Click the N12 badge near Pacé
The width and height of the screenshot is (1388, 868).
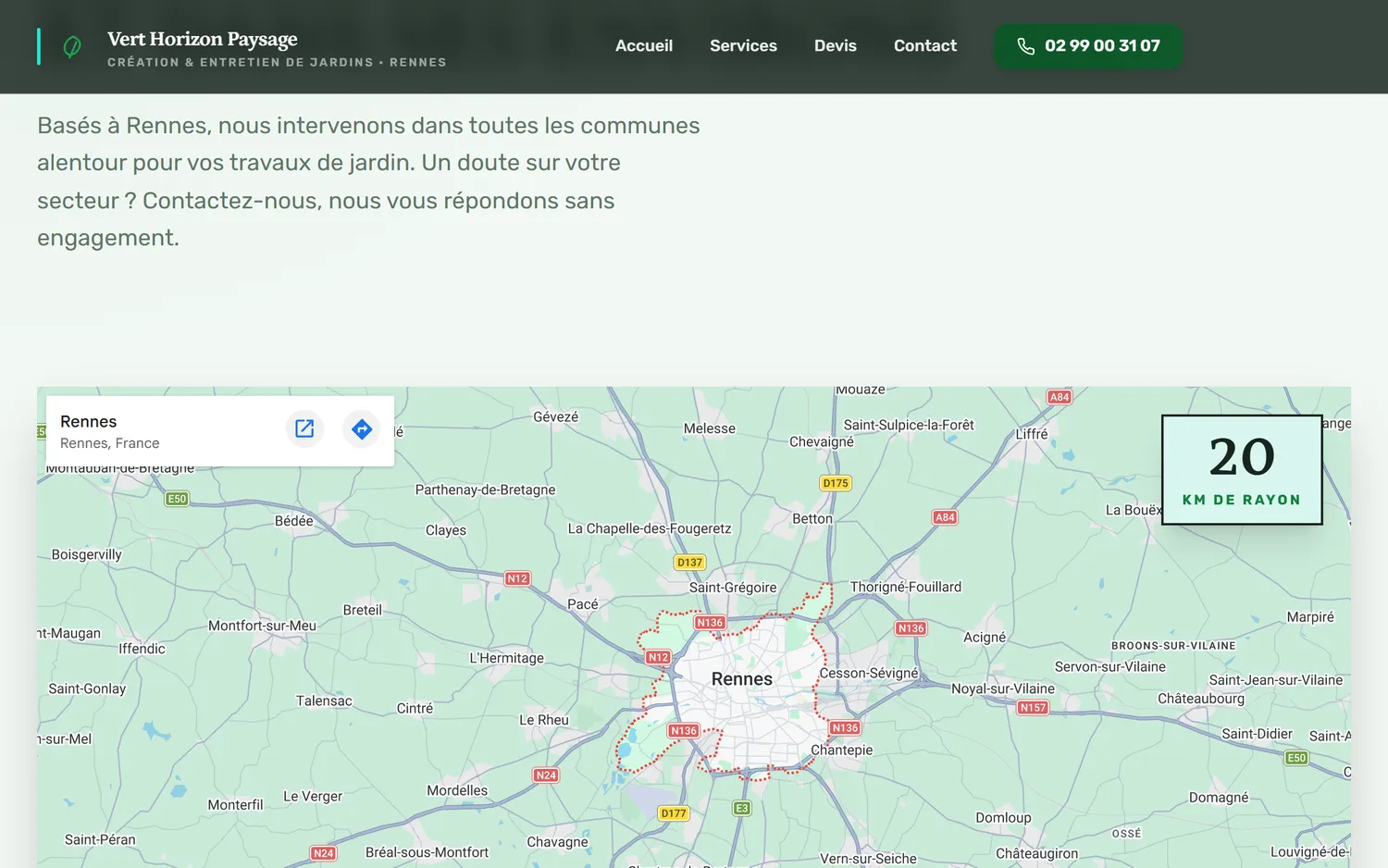(517, 578)
